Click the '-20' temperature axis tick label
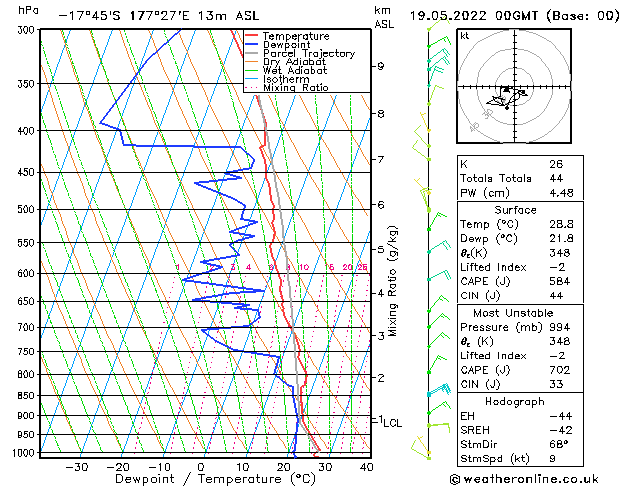 coord(118,467)
